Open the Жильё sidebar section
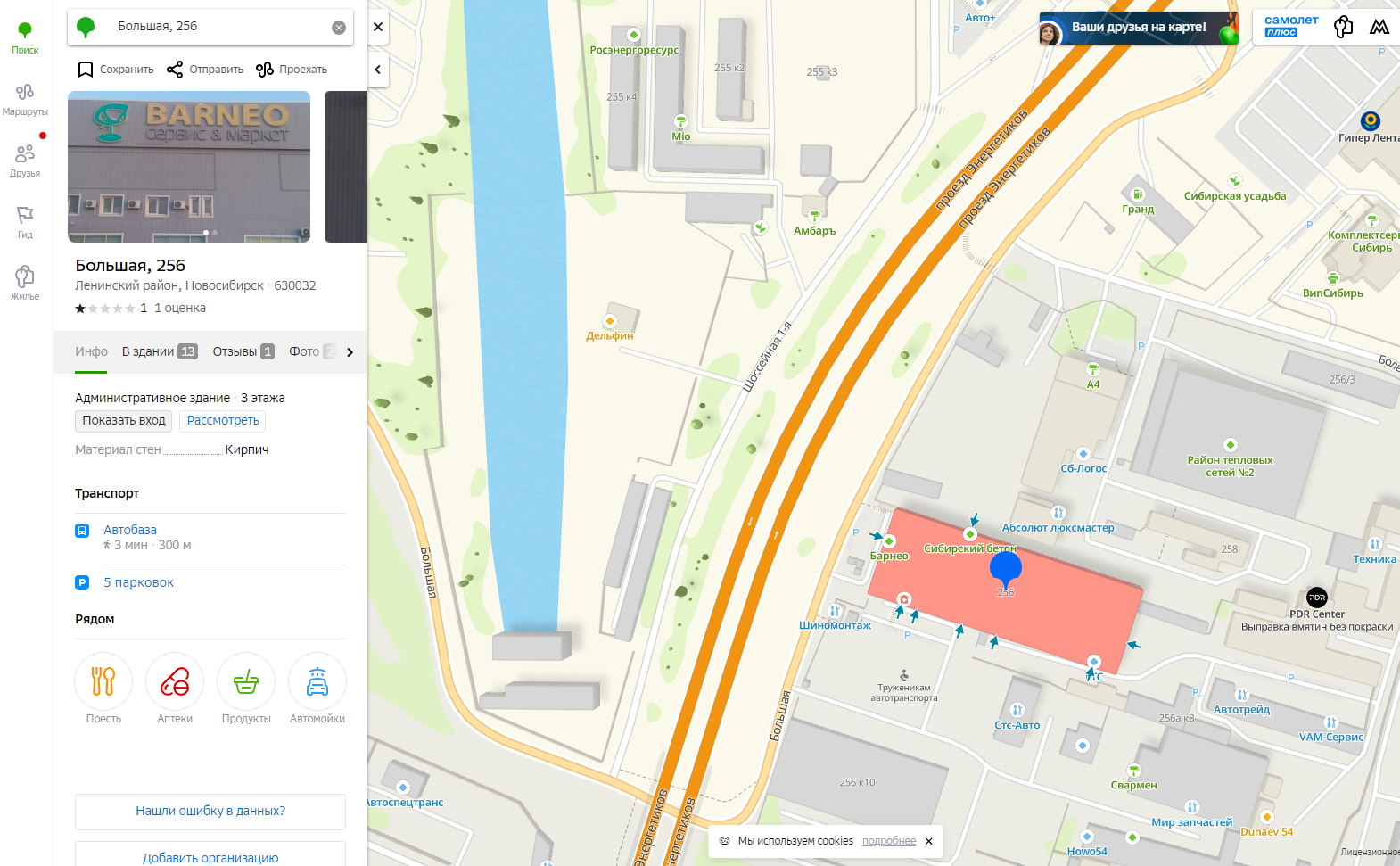The height and width of the screenshot is (866, 1400). pyautogui.click(x=25, y=283)
